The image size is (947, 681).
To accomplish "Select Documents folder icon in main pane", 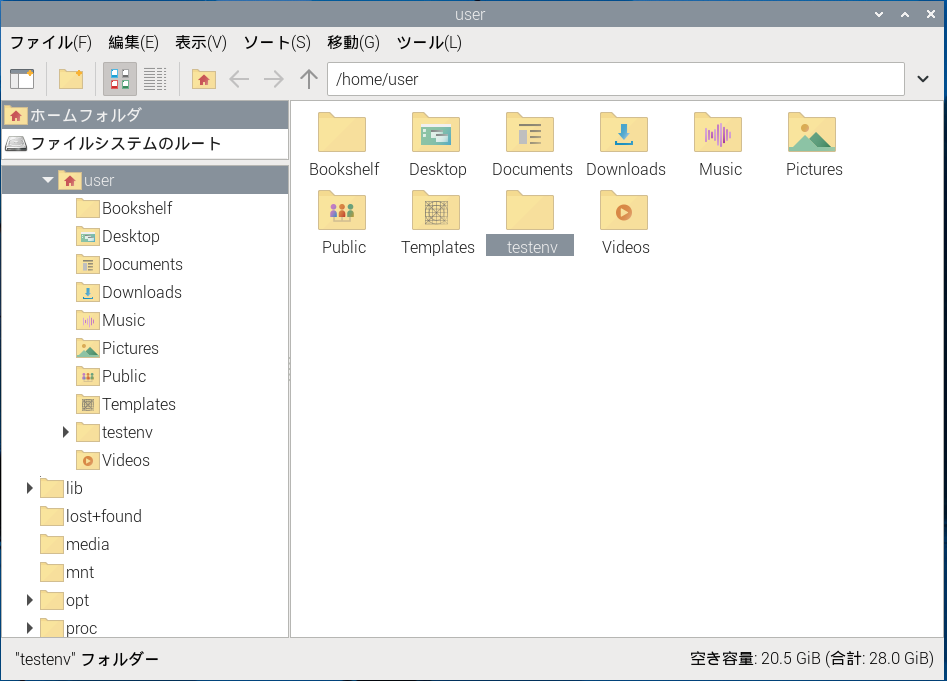I will click(x=530, y=134).
